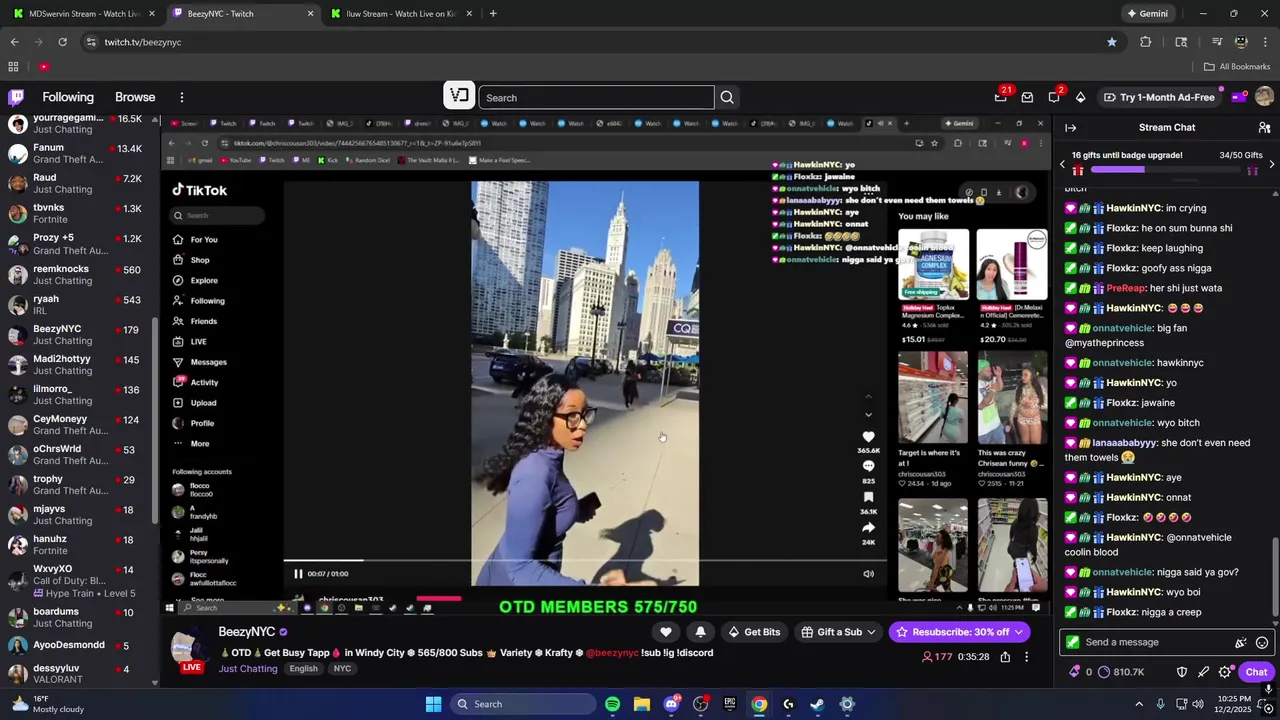Image resolution: width=1280 pixels, height=720 pixels.
Task: Click the Twitch search magnifier button
Action: [x=727, y=97]
